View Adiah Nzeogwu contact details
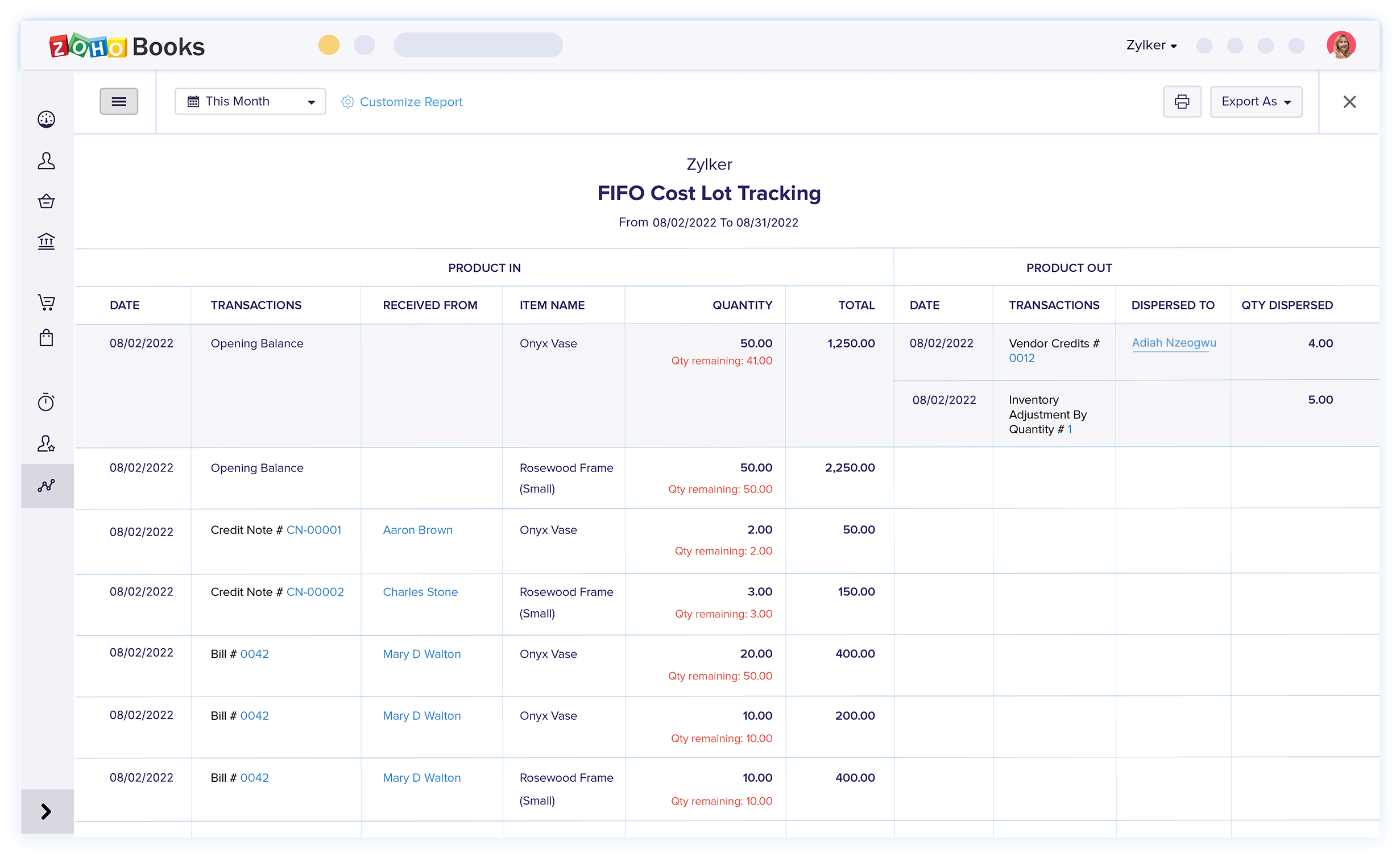 click(x=1174, y=342)
